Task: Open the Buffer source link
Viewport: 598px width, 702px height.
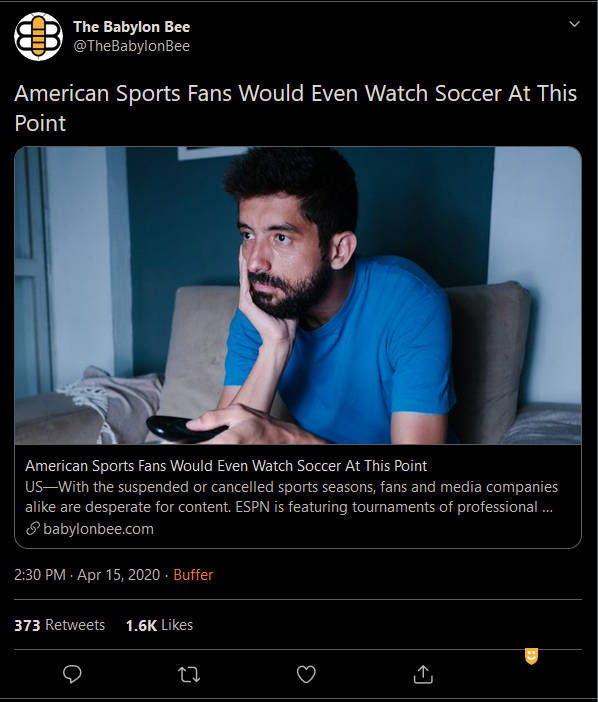Action: [193, 574]
